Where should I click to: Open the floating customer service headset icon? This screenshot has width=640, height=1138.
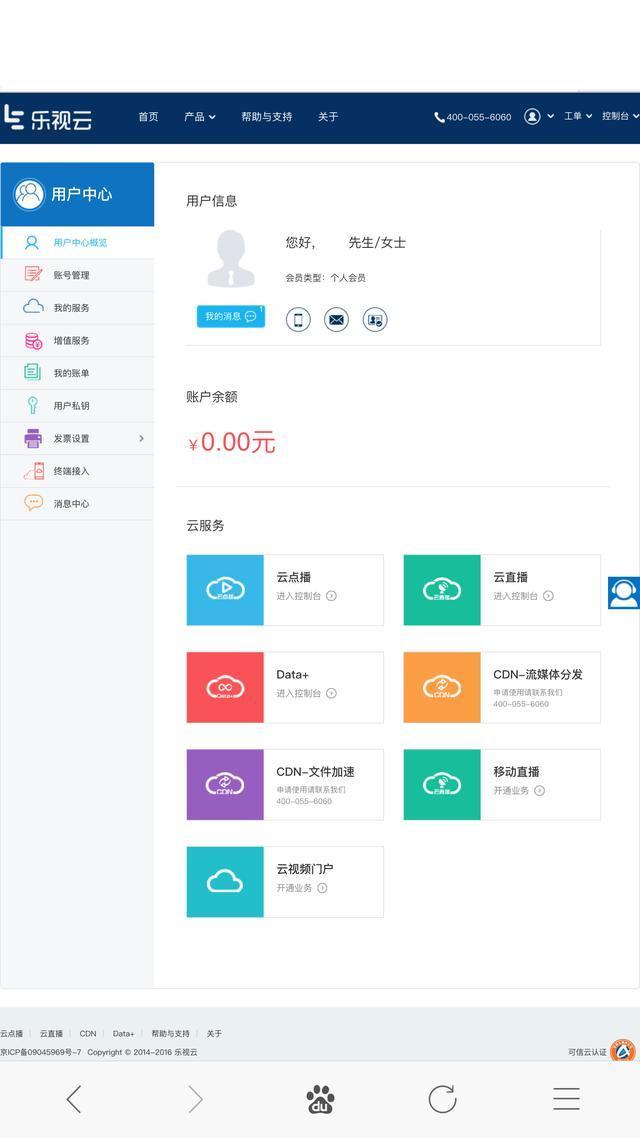624,593
